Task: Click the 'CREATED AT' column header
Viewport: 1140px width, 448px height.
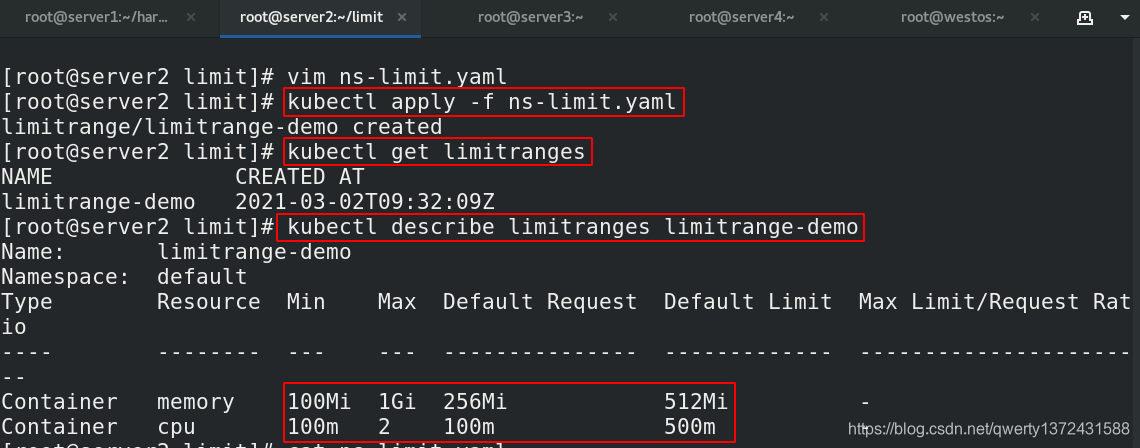Action: pyautogui.click(x=300, y=177)
